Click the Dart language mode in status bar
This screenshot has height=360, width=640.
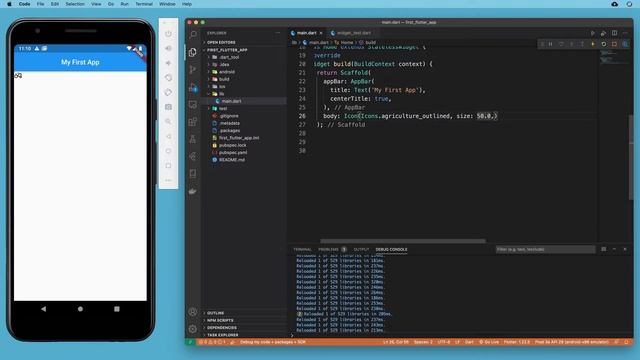coord(469,342)
